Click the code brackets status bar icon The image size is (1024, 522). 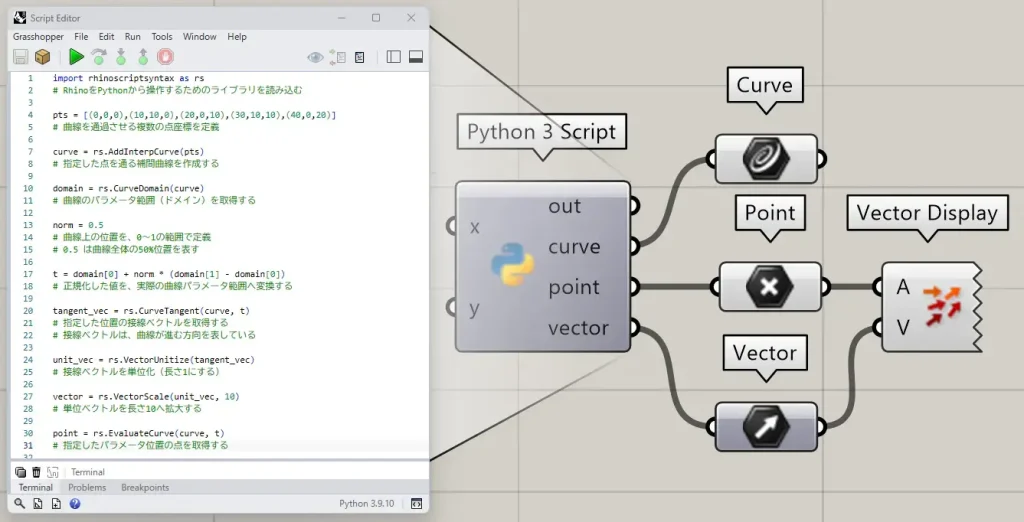pyautogui.click(x=416, y=504)
